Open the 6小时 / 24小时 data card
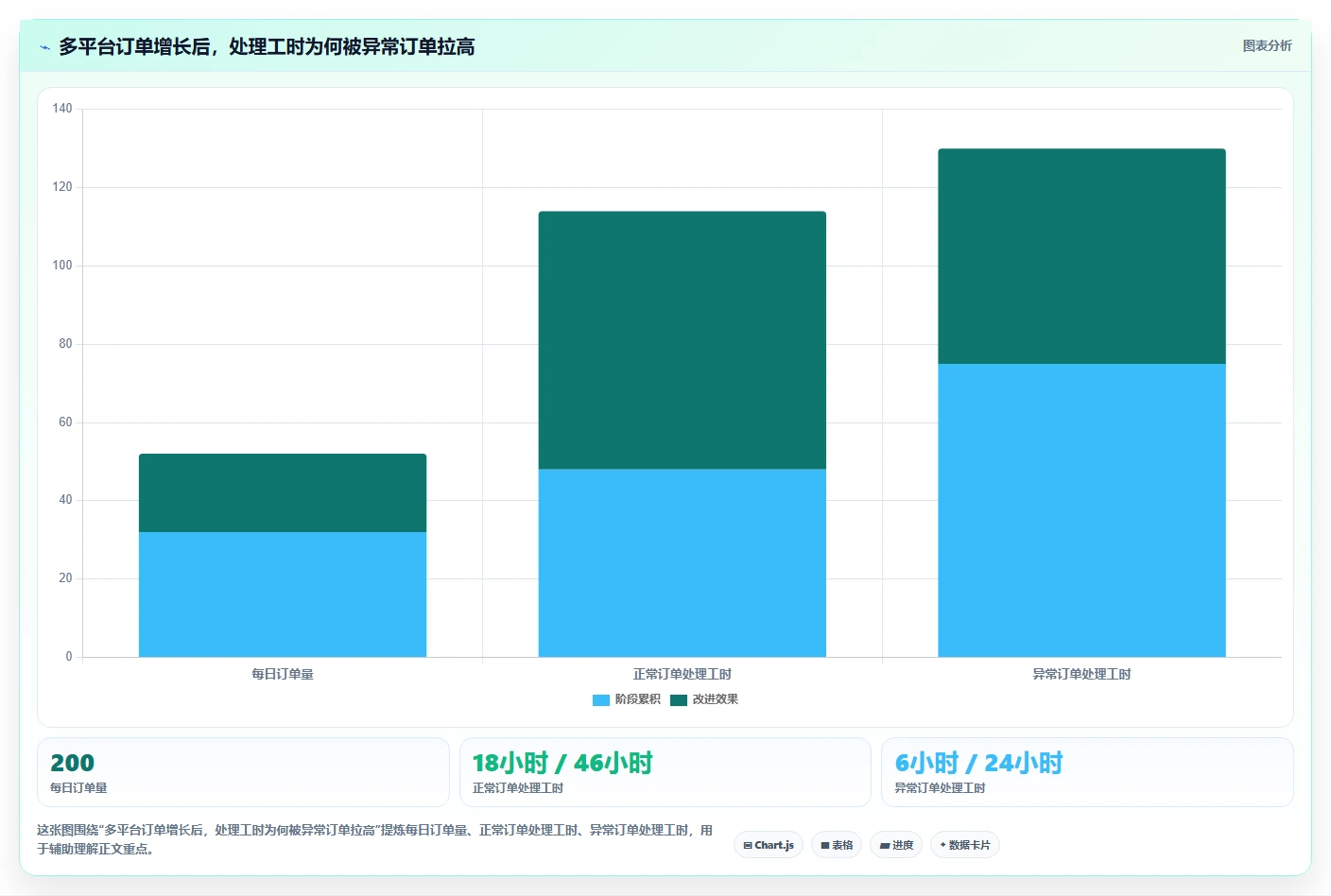 click(x=1087, y=772)
